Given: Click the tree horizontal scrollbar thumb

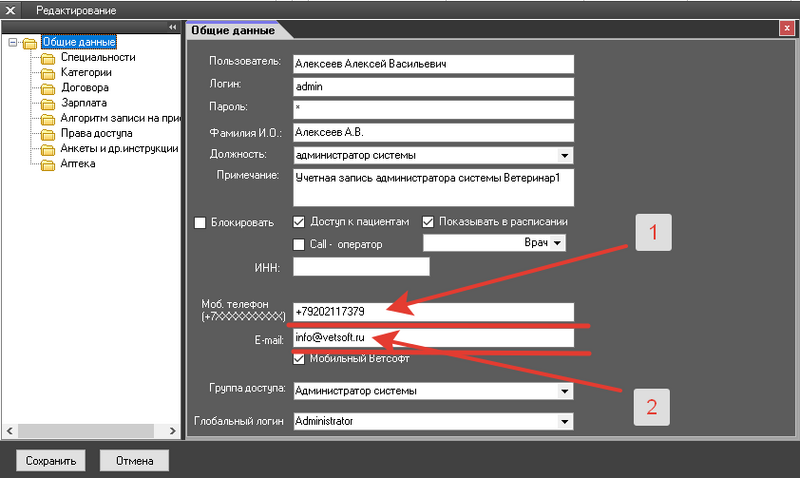Looking at the screenshot, I should [85, 431].
